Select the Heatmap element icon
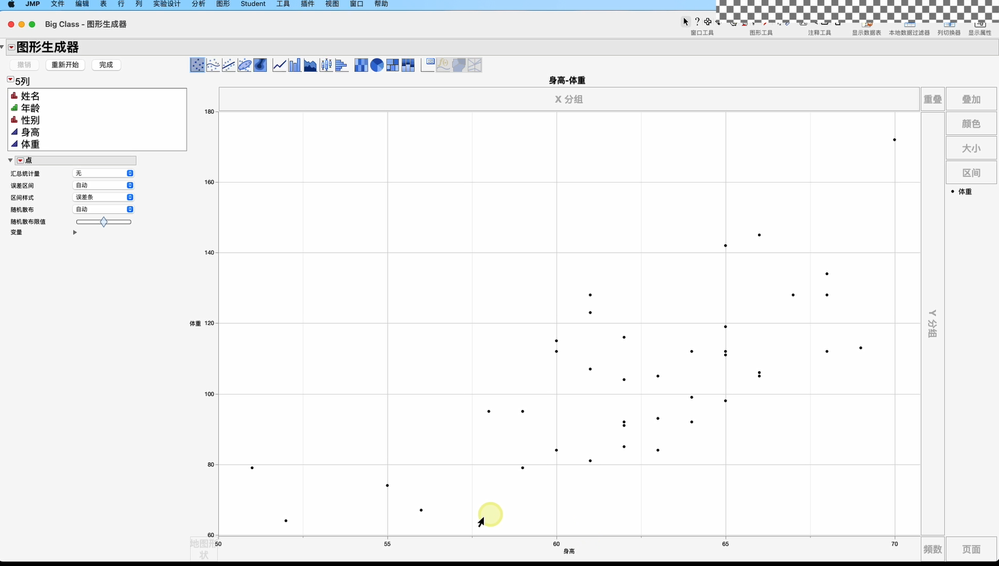999x566 pixels. (361, 65)
